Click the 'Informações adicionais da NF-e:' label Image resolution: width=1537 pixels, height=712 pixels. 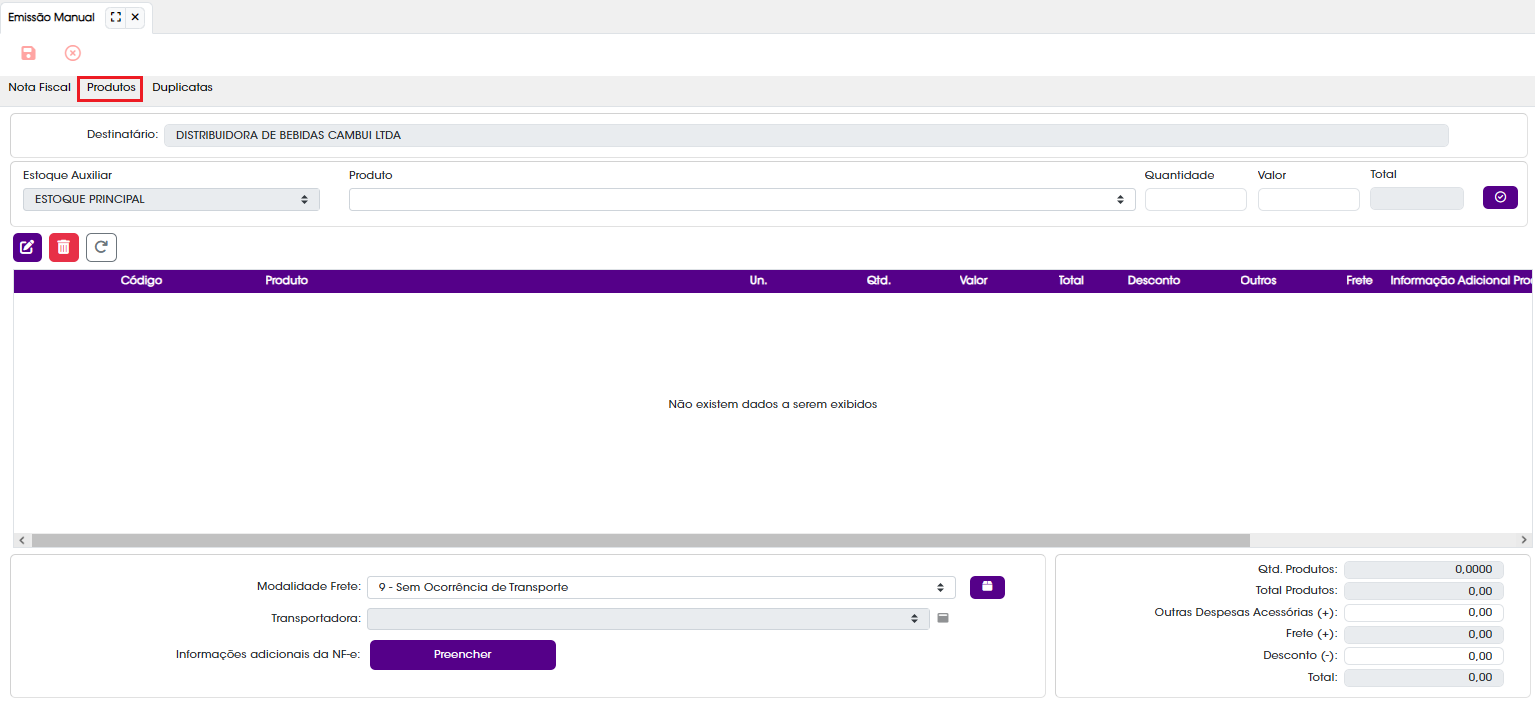(x=267, y=655)
